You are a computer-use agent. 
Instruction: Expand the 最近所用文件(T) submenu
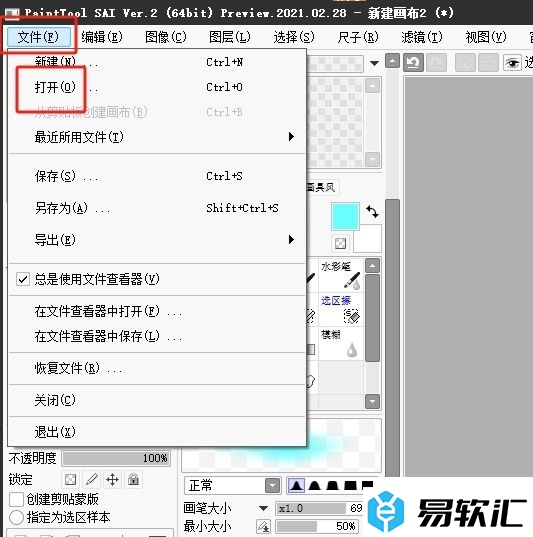click(157, 137)
